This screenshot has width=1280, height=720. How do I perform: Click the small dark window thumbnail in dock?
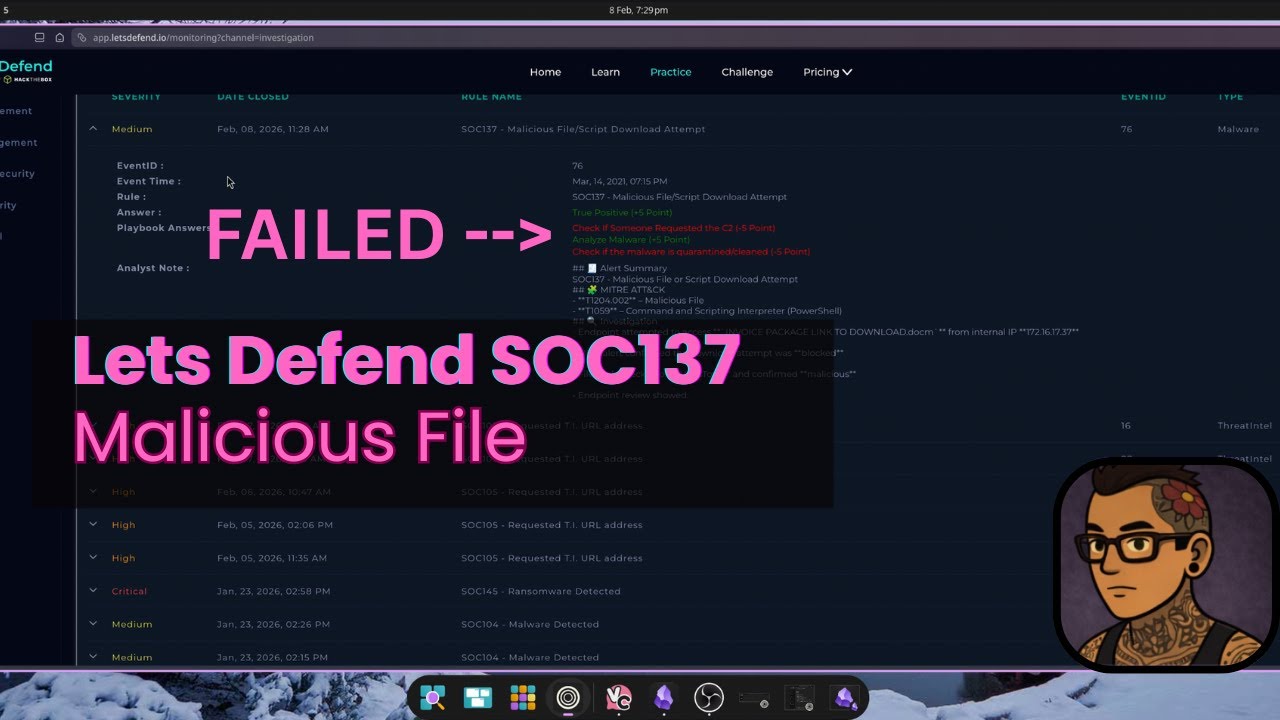pos(753,698)
